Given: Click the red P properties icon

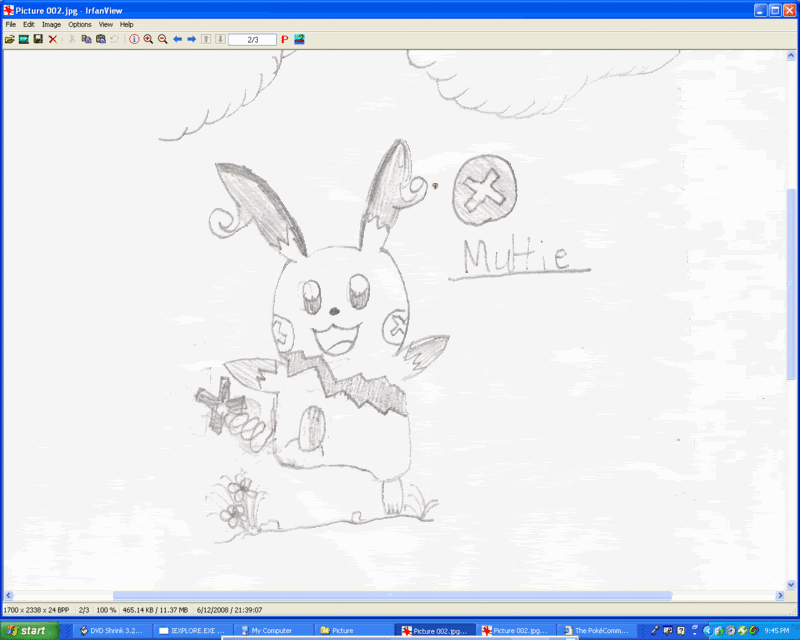Looking at the screenshot, I should [285, 39].
